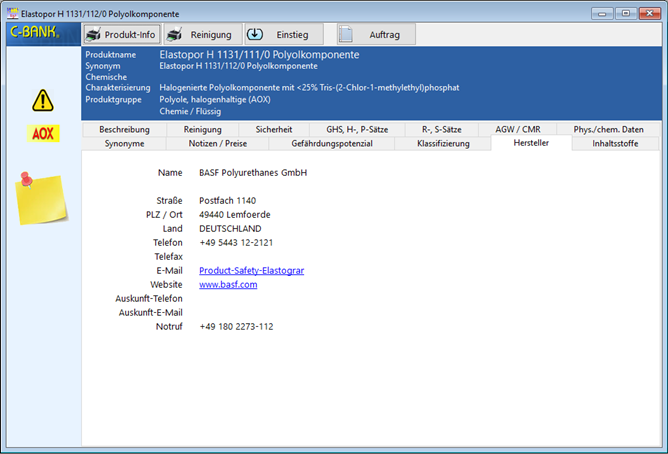Click the Einstieg button

(x=284, y=35)
